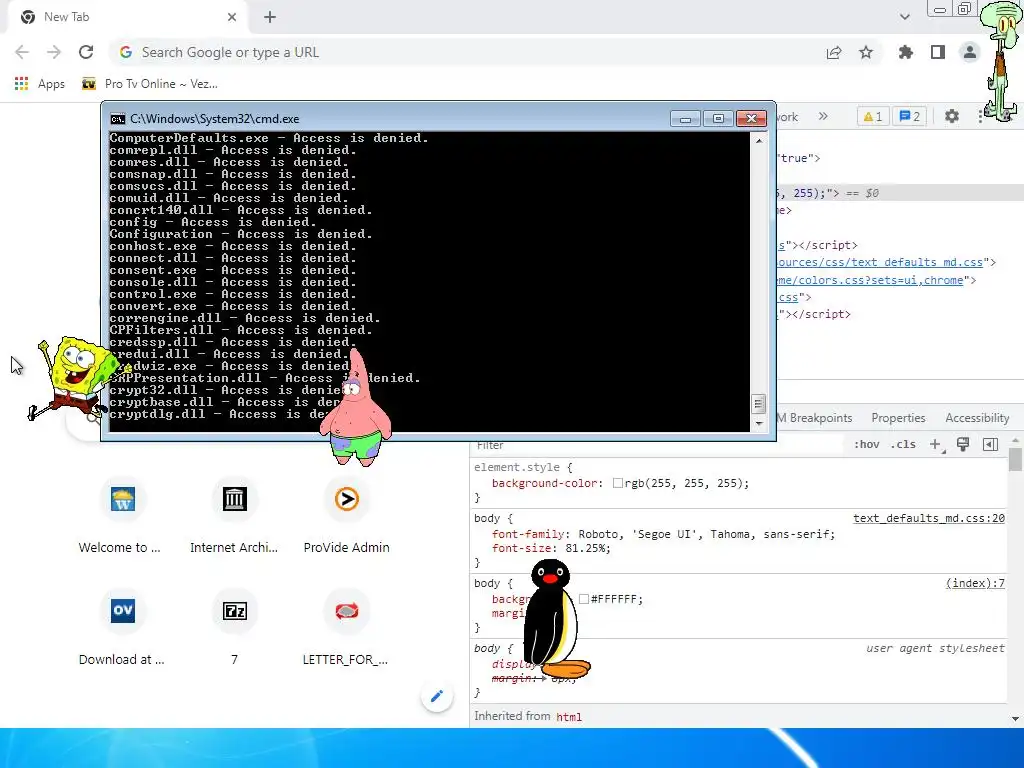
Task: Toggle rendering emulations paintbrush icon
Action: point(963,444)
